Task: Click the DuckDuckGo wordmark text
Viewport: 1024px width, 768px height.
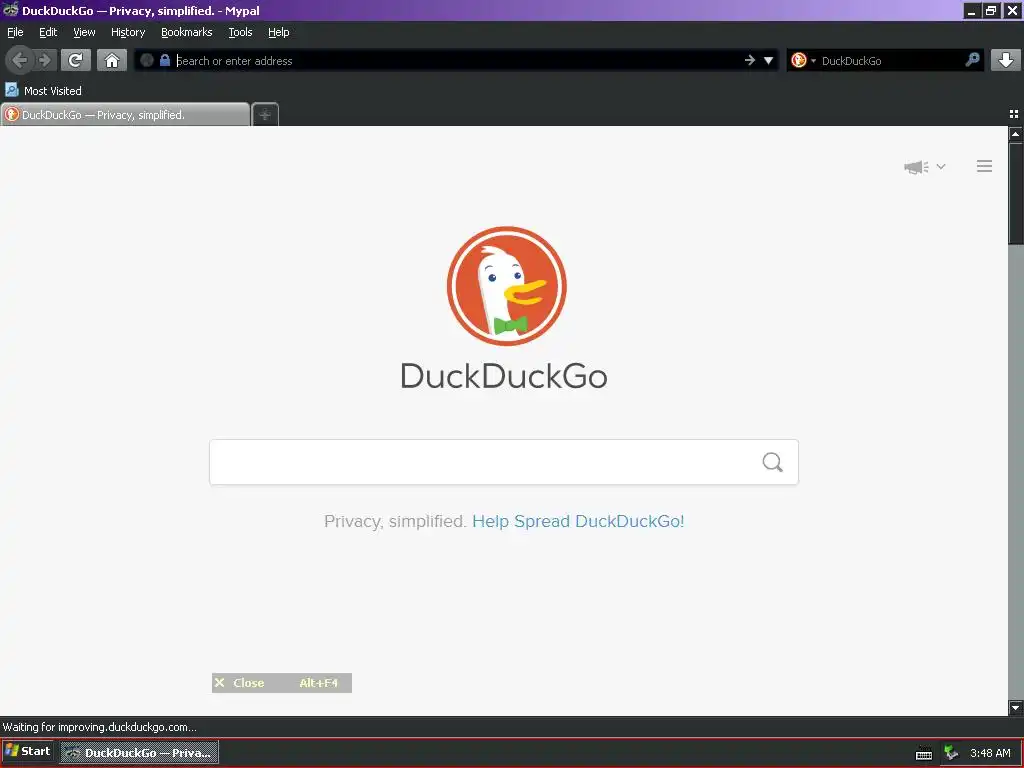Action: [x=504, y=376]
